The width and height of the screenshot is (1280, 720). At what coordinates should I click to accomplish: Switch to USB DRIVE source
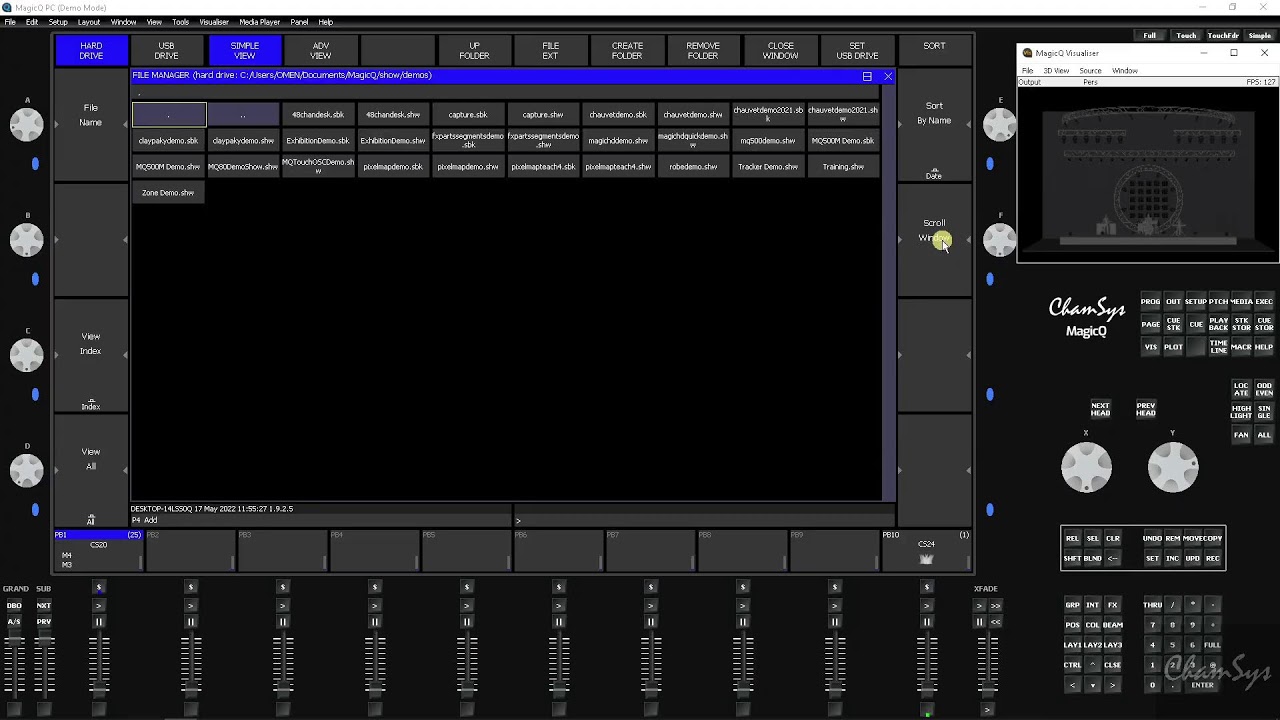point(166,50)
